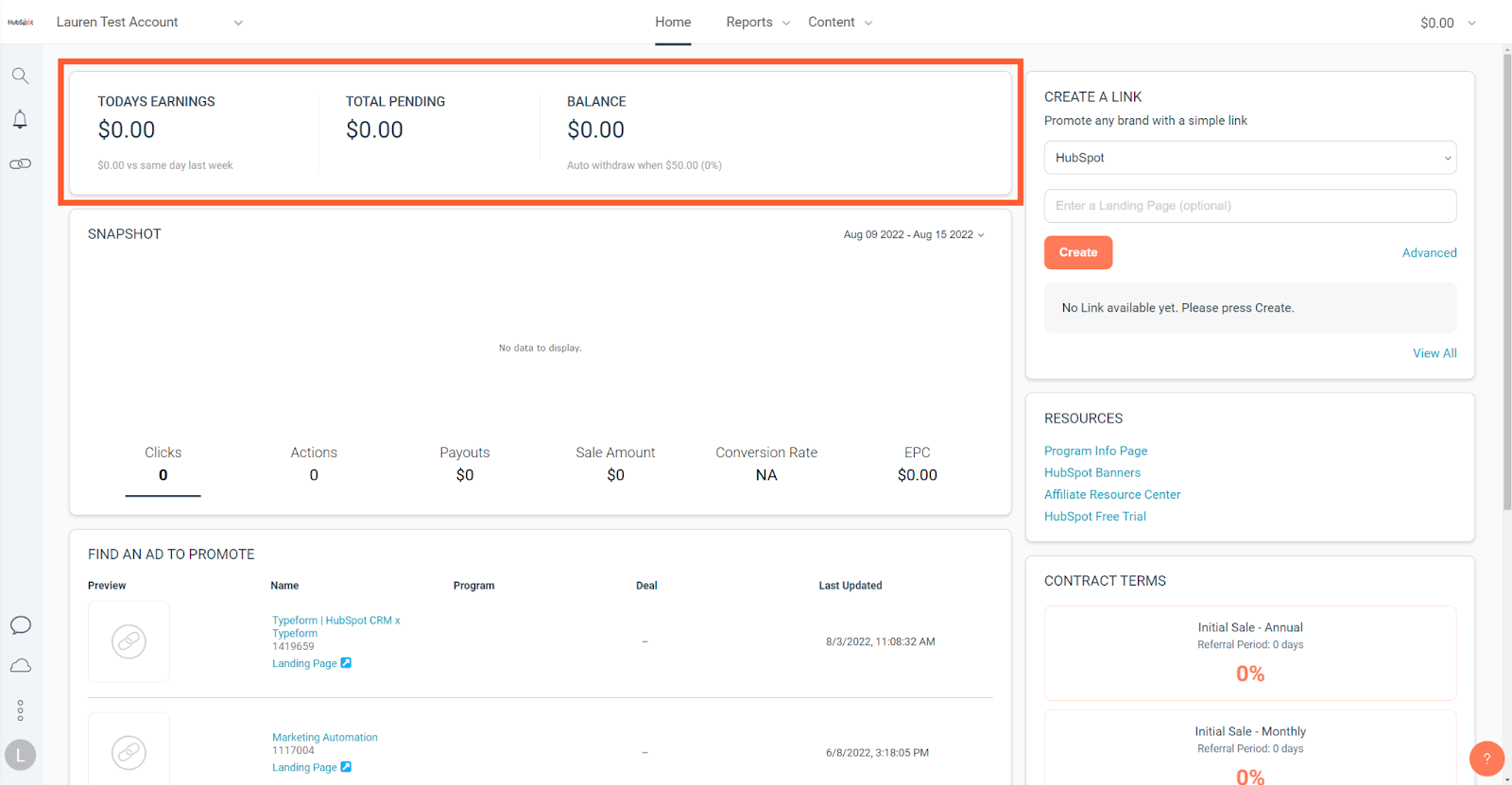Screen dimensions: 1512x785
Task: Select the Conversion Rate metric tab
Action: 766,464
